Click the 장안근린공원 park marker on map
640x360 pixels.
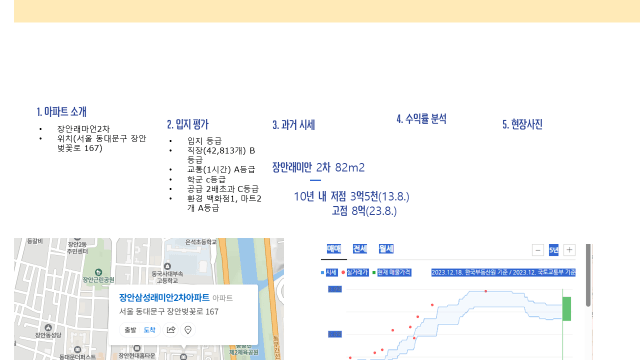coord(98,272)
